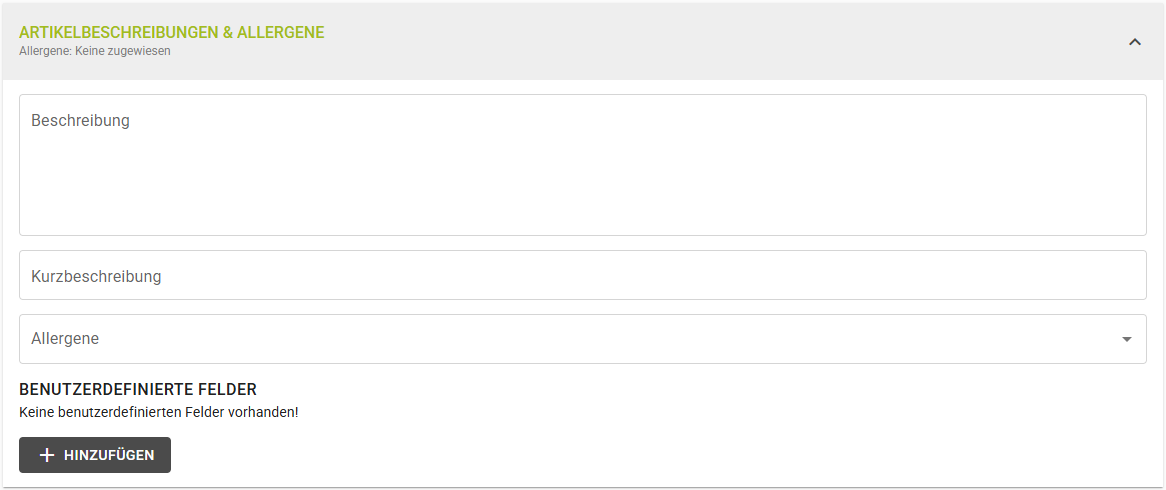Viewport: 1166px width, 490px height.
Task: Click the Hinzufügen button text label
Action: (x=109, y=455)
